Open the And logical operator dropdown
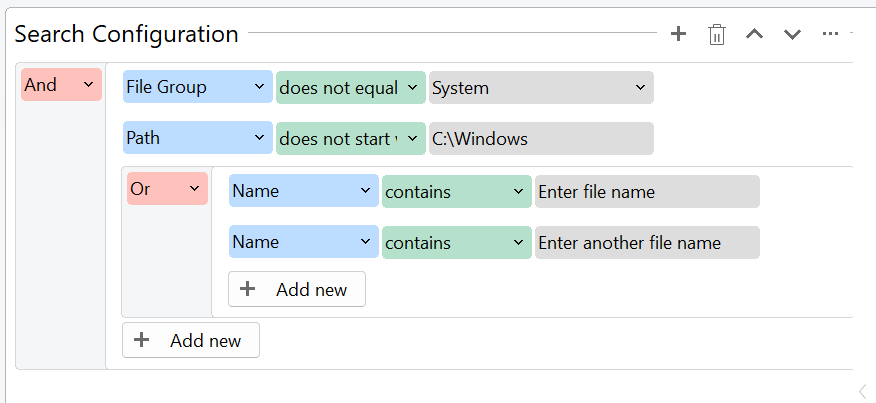 pyautogui.click(x=61, y=85)
